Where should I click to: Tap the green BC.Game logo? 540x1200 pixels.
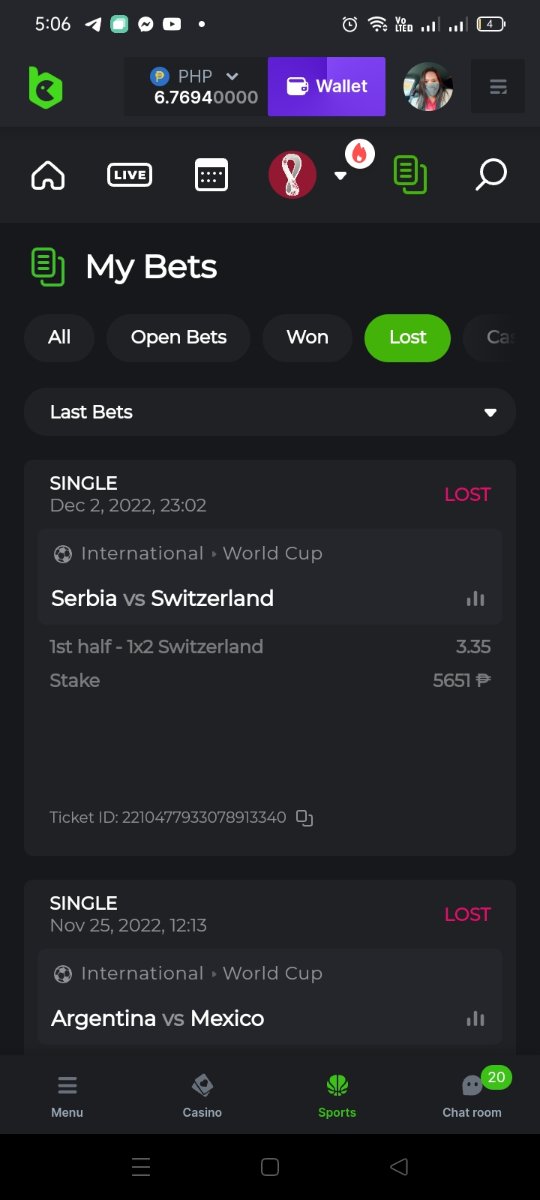click(x=45, y=87)
